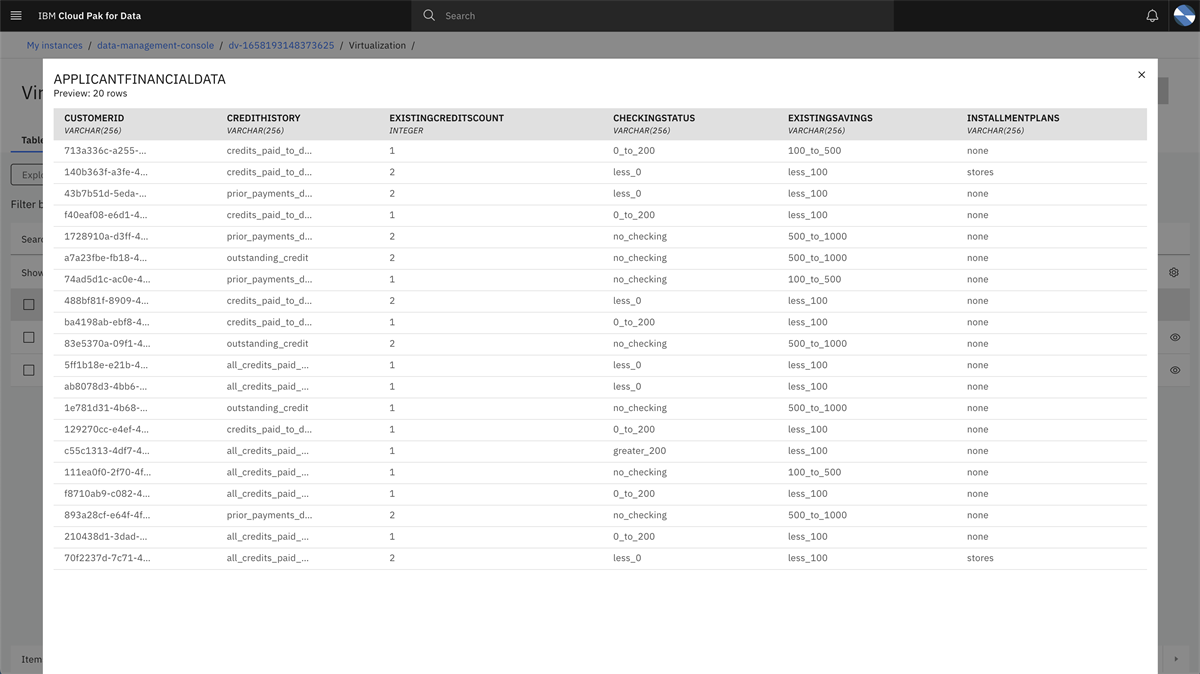Select the second table checkbox

(29, 337)
